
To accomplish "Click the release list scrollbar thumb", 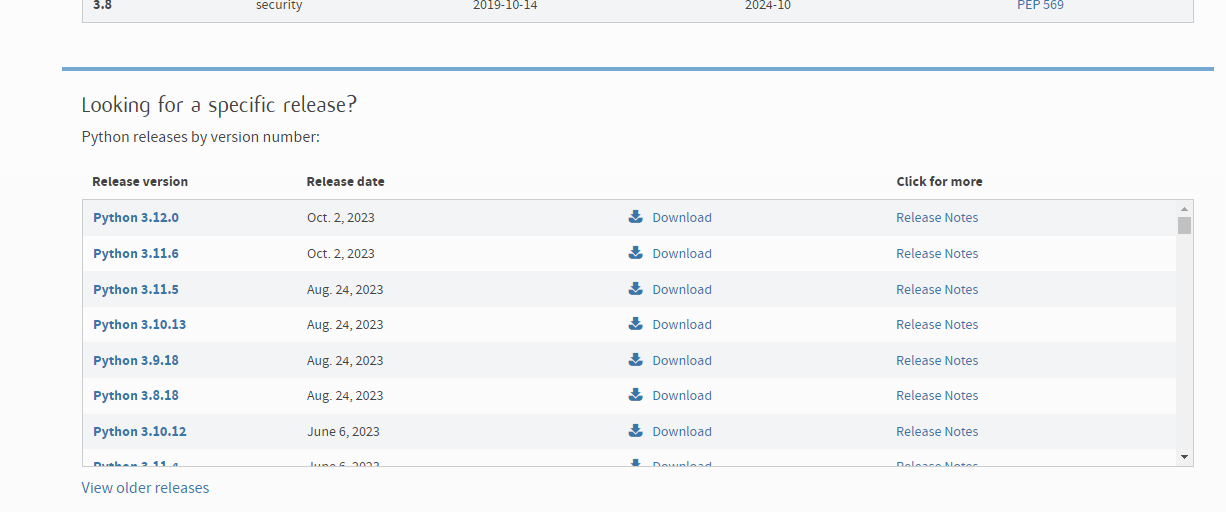I will (x=1184, y=225).
